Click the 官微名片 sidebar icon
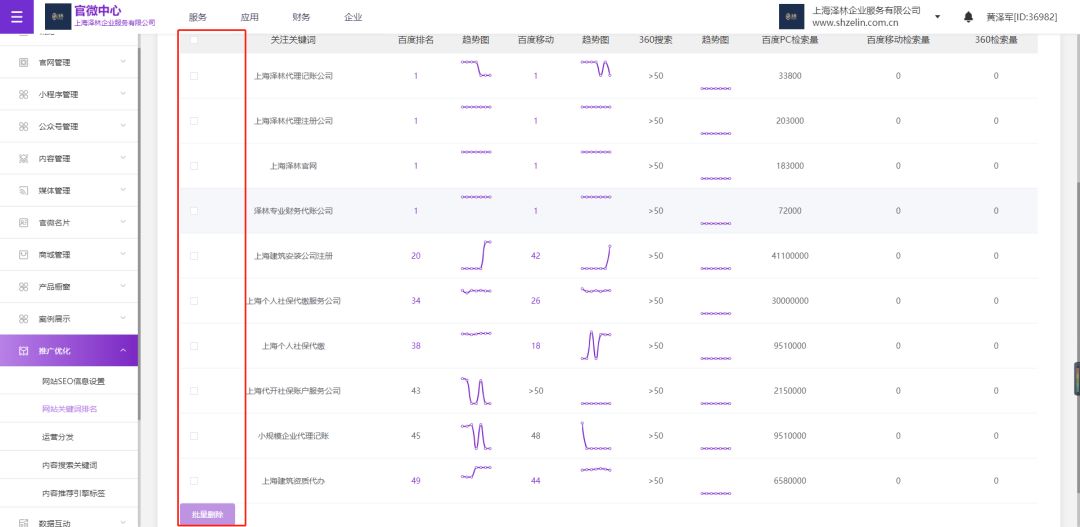1080x527 pixels. (24, 222)
